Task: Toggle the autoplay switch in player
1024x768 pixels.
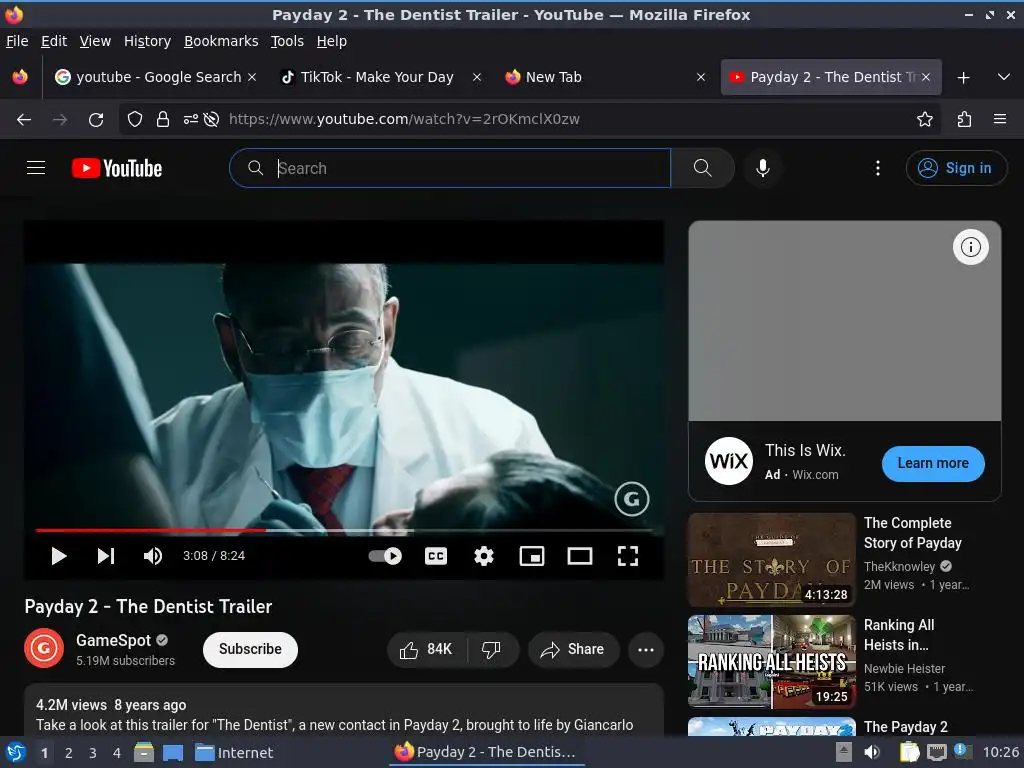Action: 385,556
